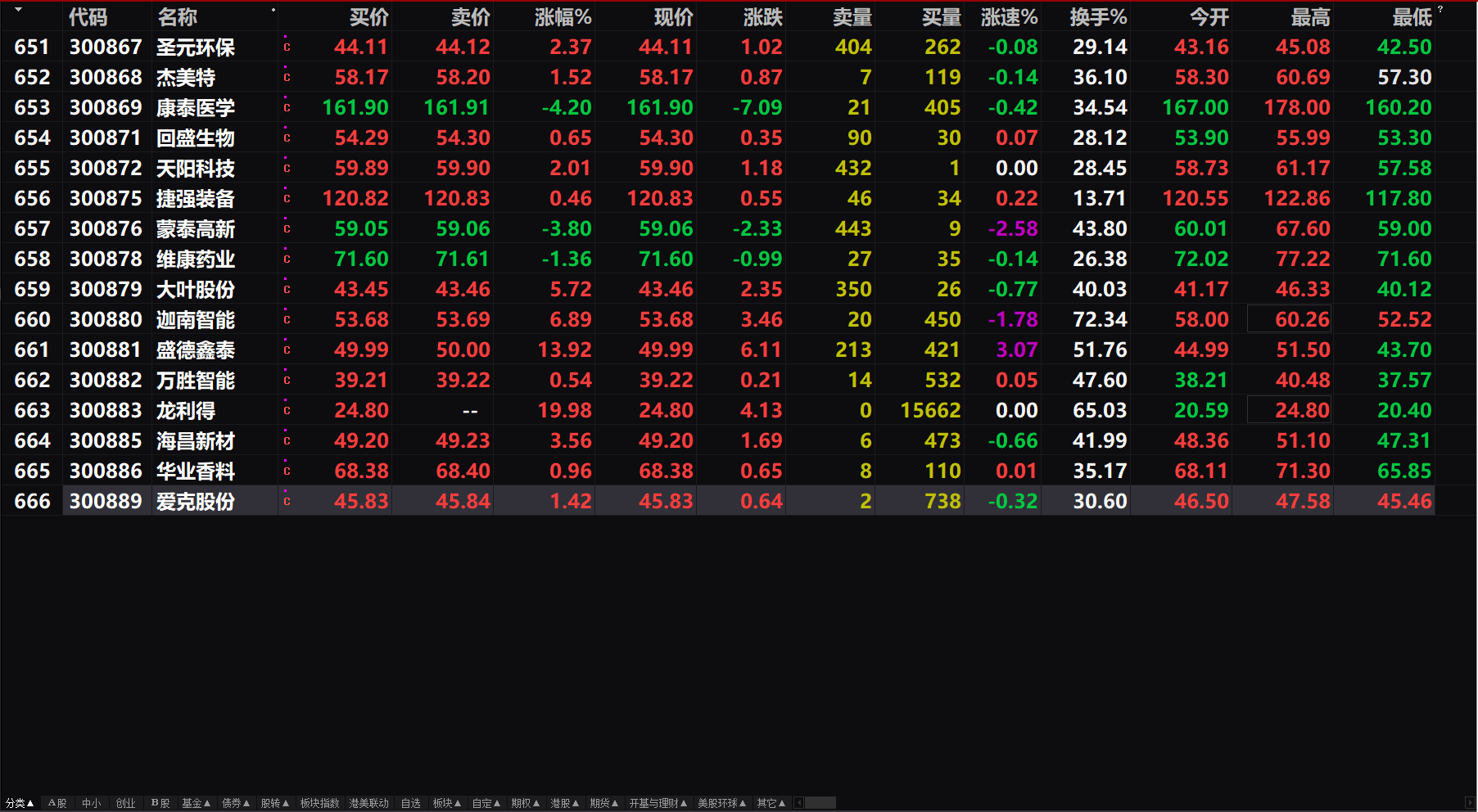Click the C marker for 华业香料
The height and width of the screenshot is (812, 1478).
click(x=287, y=471)
